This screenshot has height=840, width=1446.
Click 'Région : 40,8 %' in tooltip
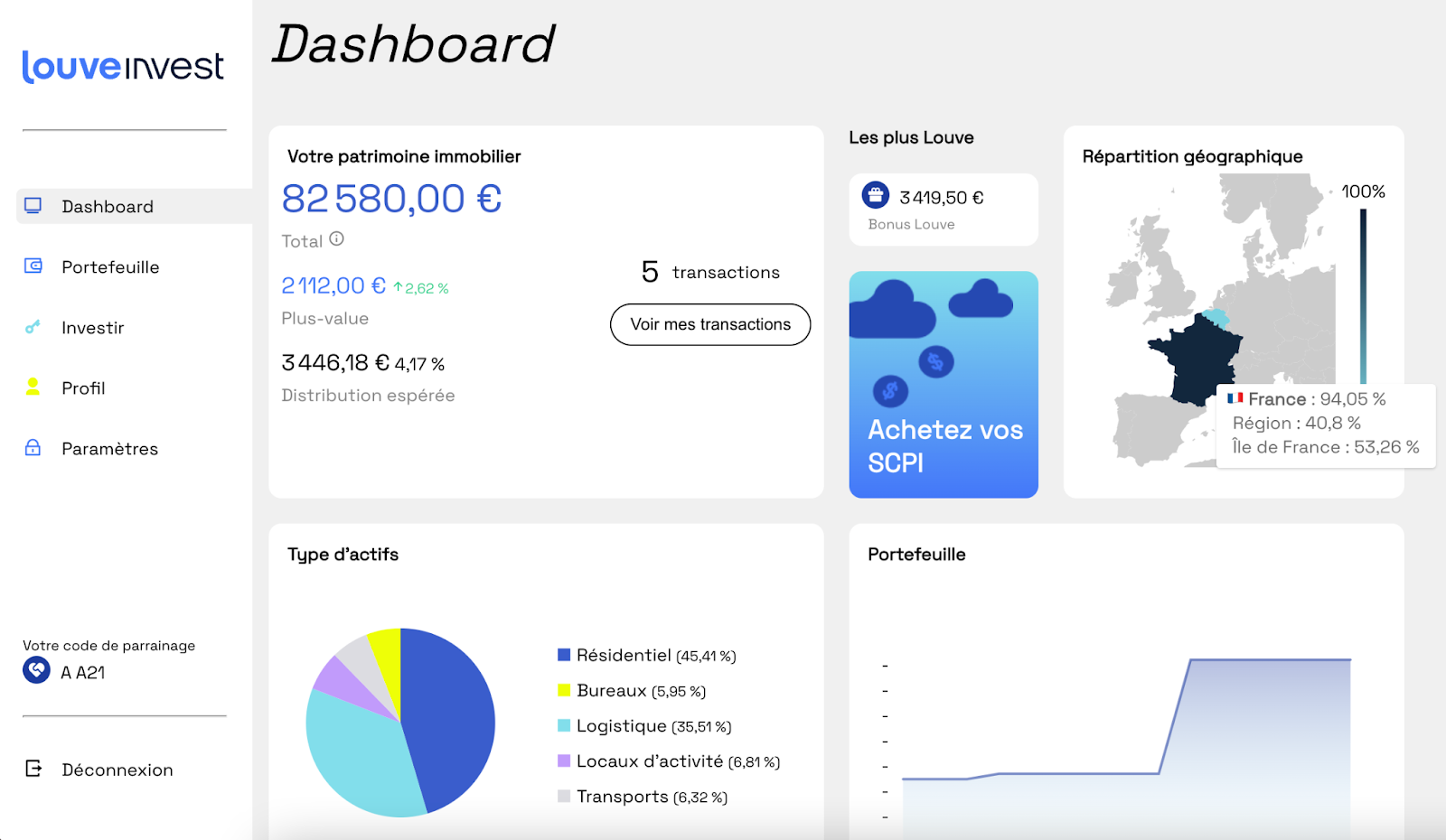1296,423
